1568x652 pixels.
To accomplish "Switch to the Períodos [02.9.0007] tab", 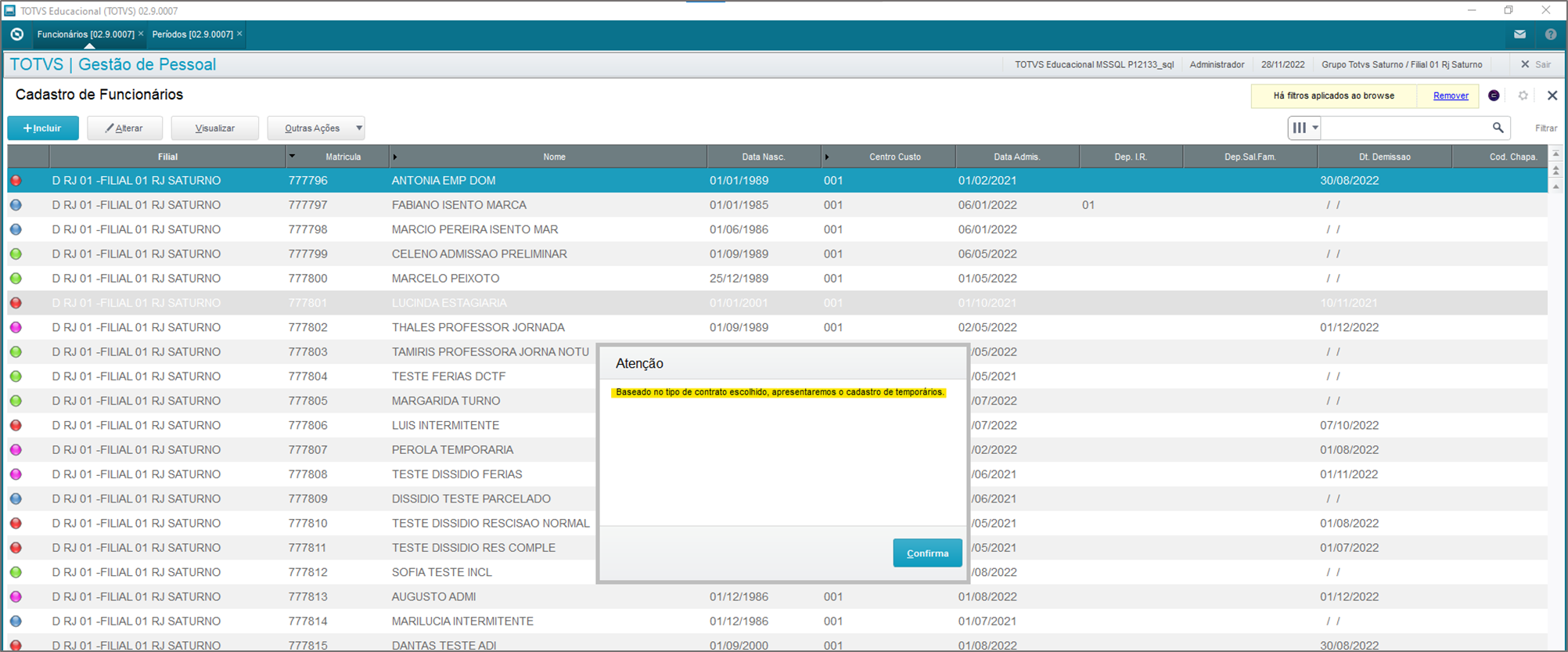I will coord(192,34).
